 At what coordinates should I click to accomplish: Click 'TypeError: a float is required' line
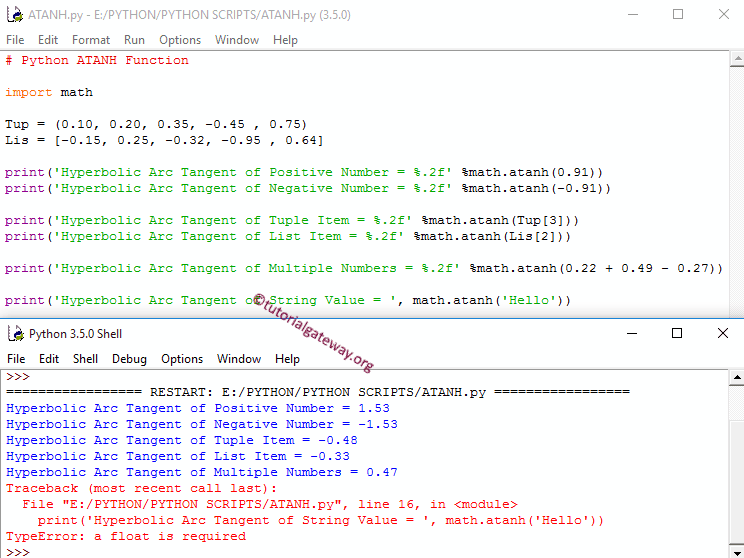click(126, 536)
